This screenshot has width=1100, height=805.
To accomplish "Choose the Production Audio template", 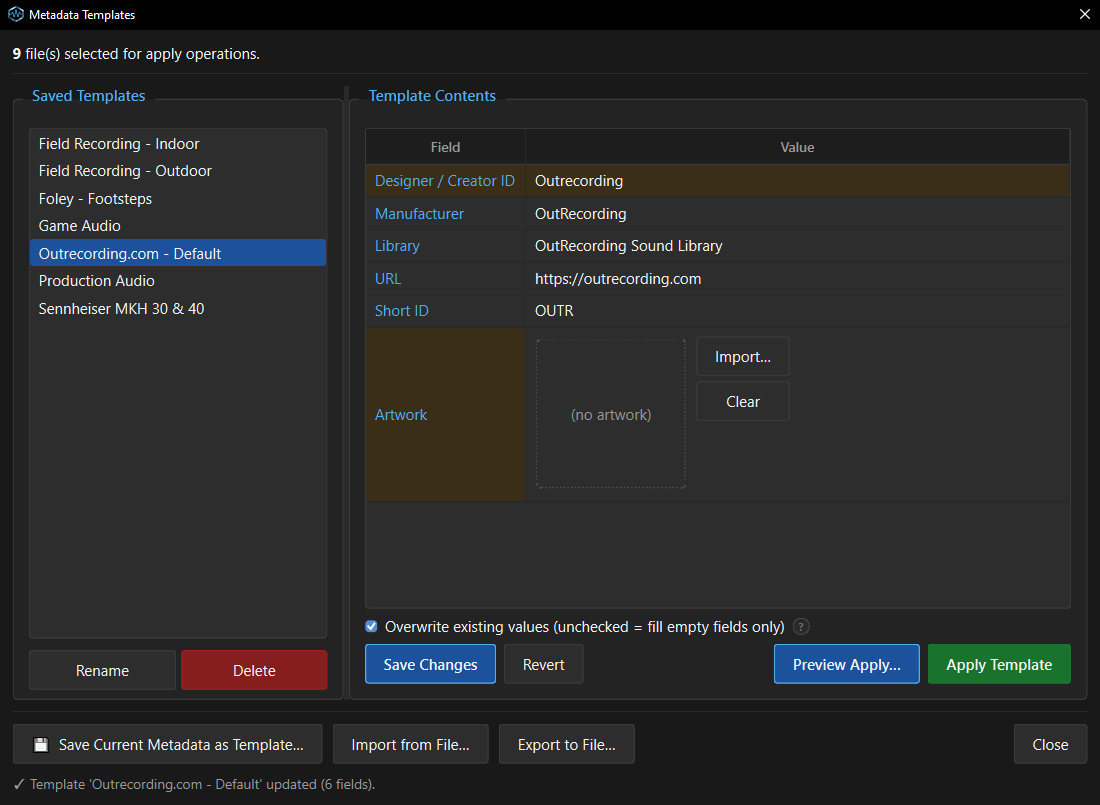I will pyautogui.click(x=178, y=281).
